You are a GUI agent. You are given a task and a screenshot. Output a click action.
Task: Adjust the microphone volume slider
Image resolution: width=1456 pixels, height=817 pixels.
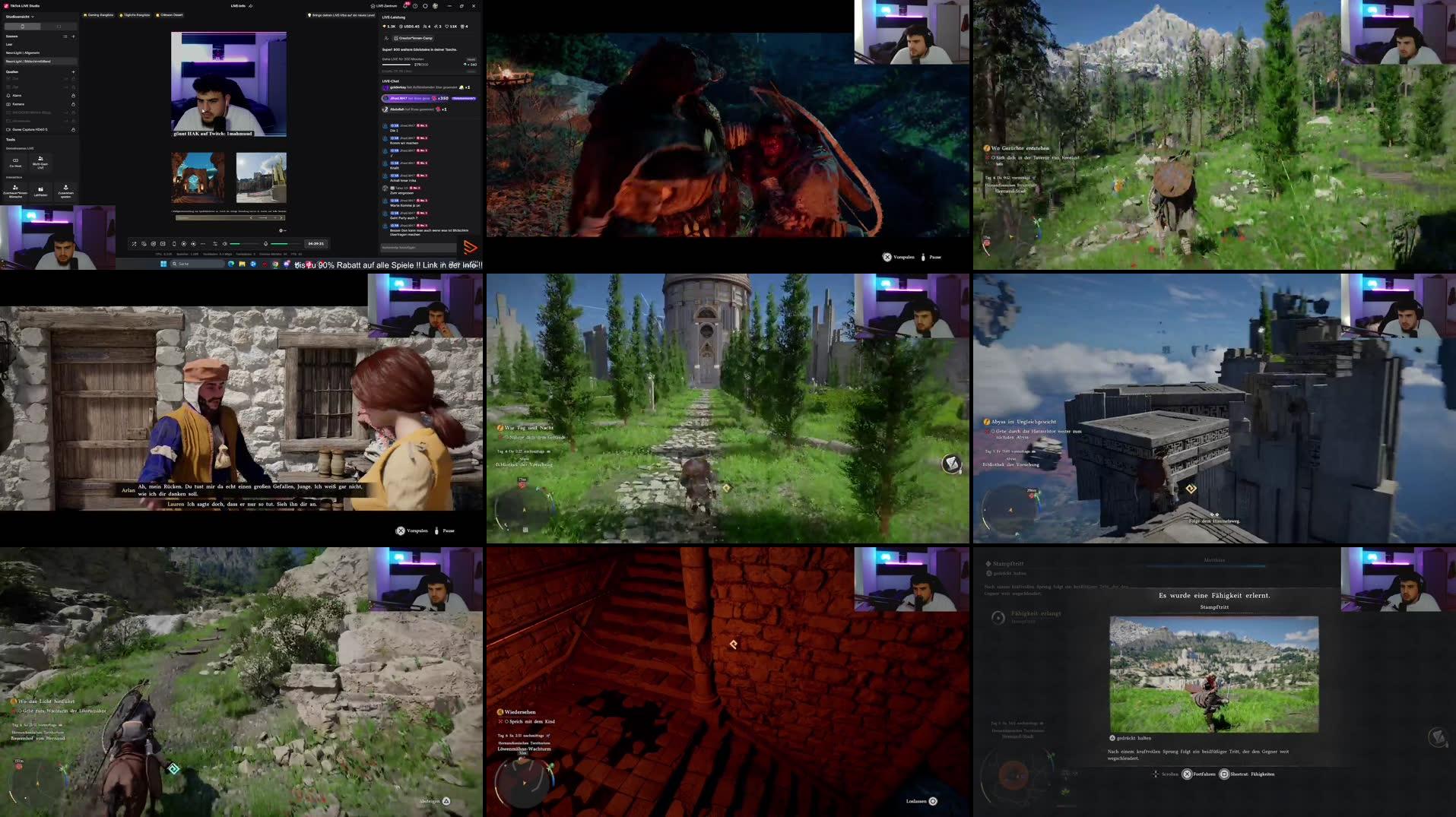[x=287, y=244]
